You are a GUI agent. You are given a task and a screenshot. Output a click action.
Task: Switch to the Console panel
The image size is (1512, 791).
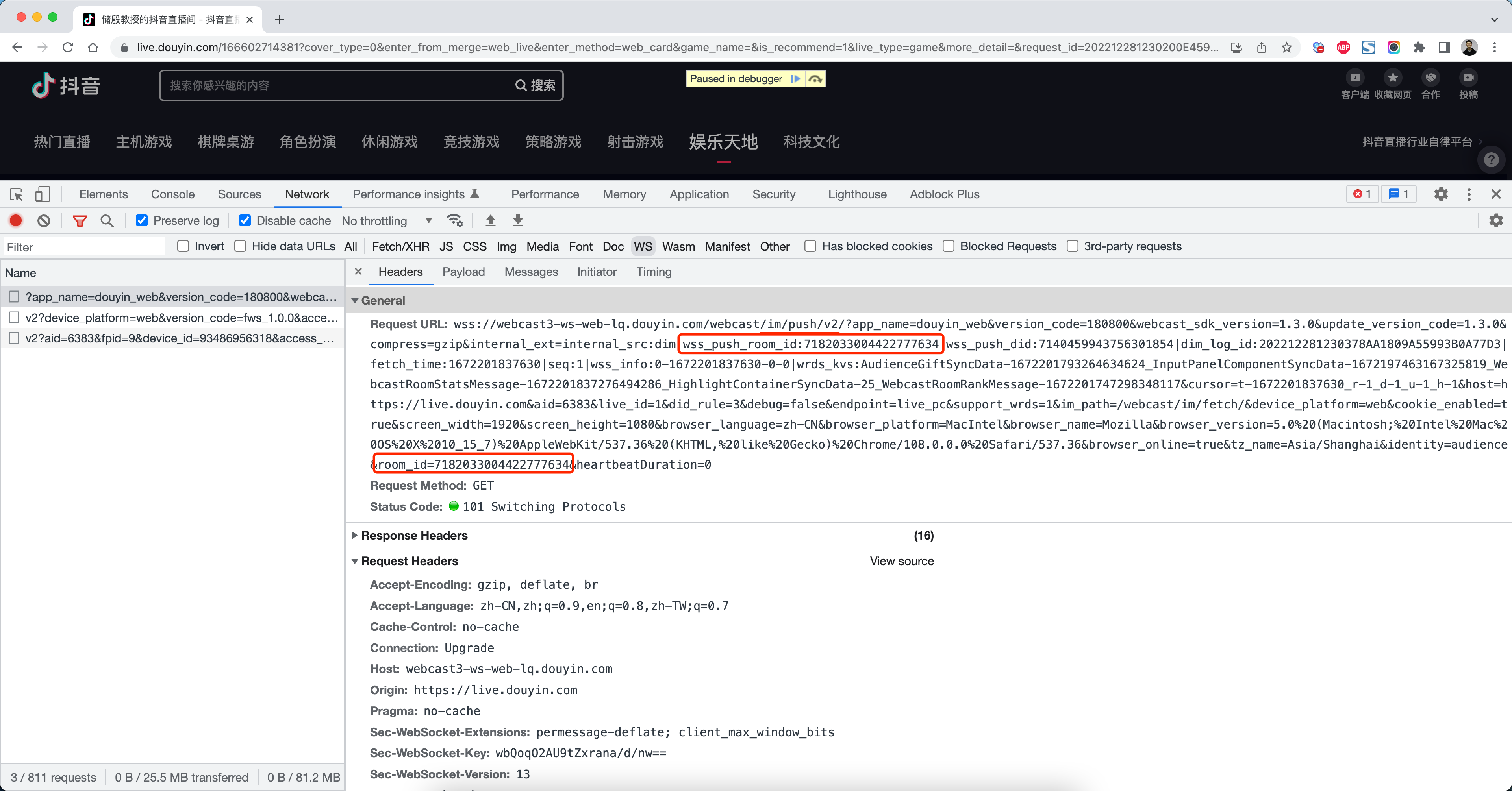pyautogui.click(x=172, y=194)
